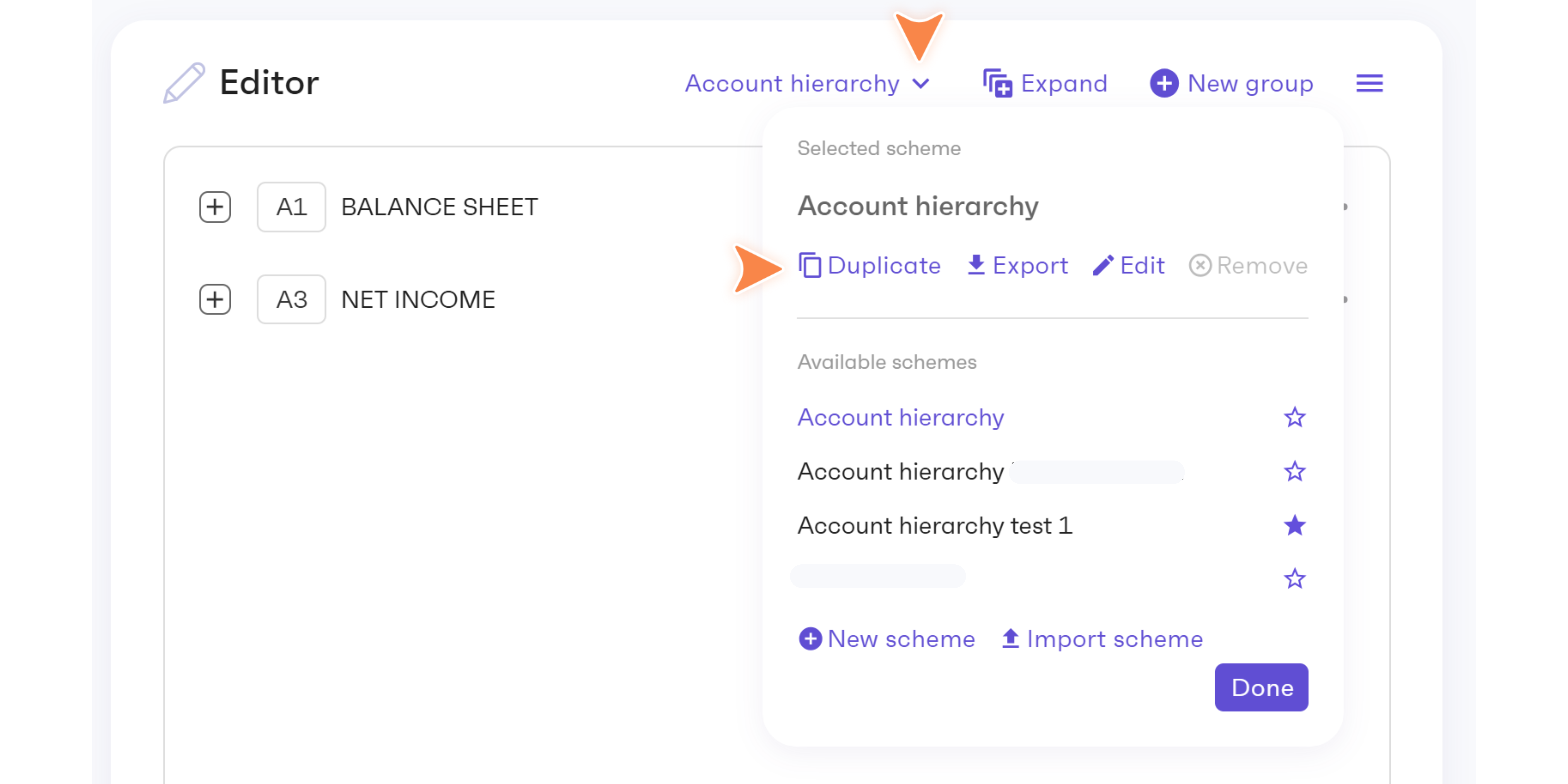
Task: Expand the BALANCE SHEET group
Action: [215, 207]
